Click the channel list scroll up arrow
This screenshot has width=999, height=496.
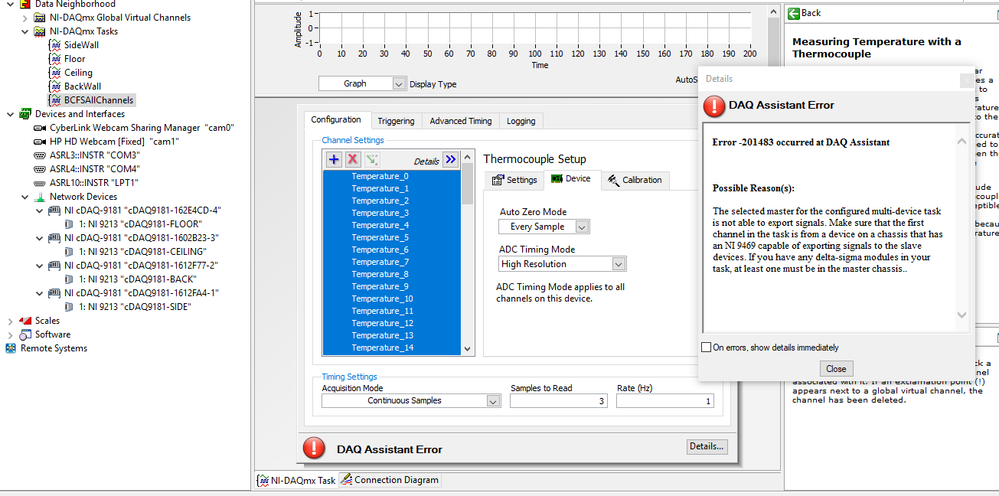tap(468, 157)
